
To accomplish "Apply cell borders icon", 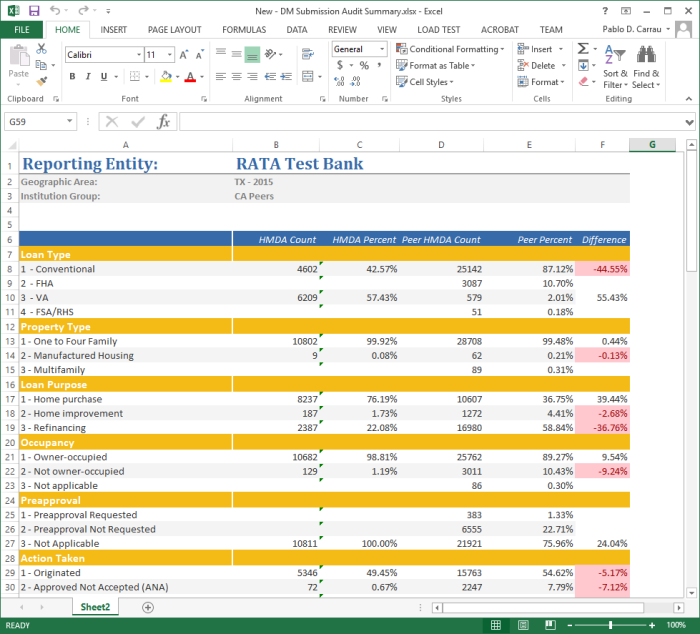I will (x=135, y=76).
